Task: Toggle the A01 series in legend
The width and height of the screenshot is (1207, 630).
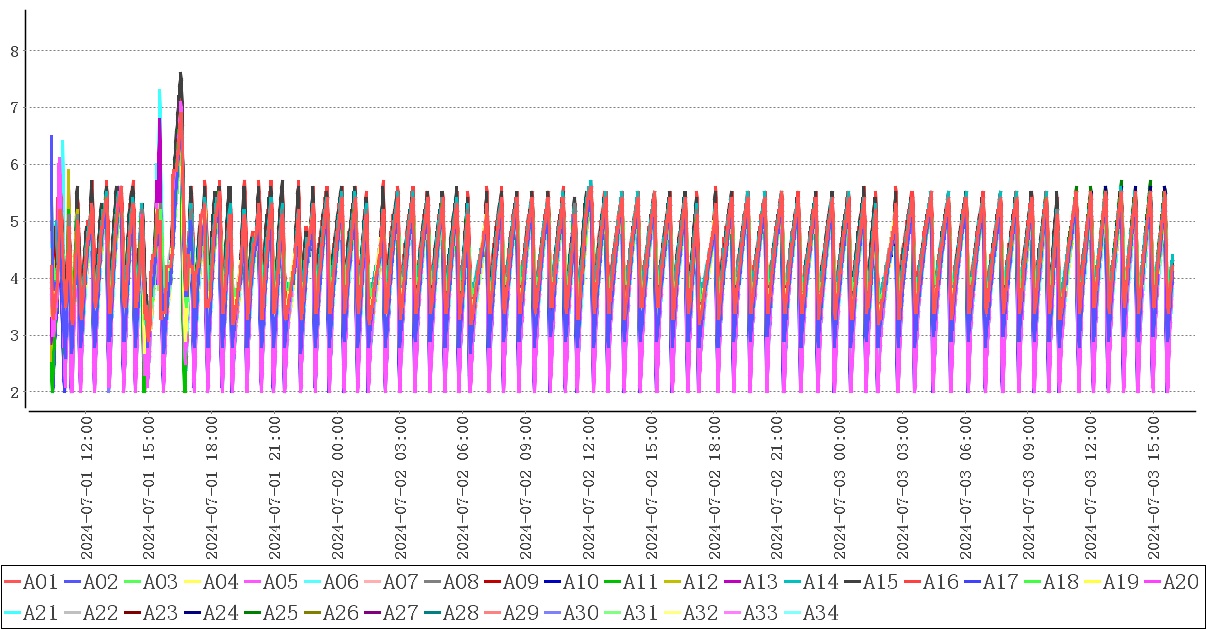Action: pos(40,582)
